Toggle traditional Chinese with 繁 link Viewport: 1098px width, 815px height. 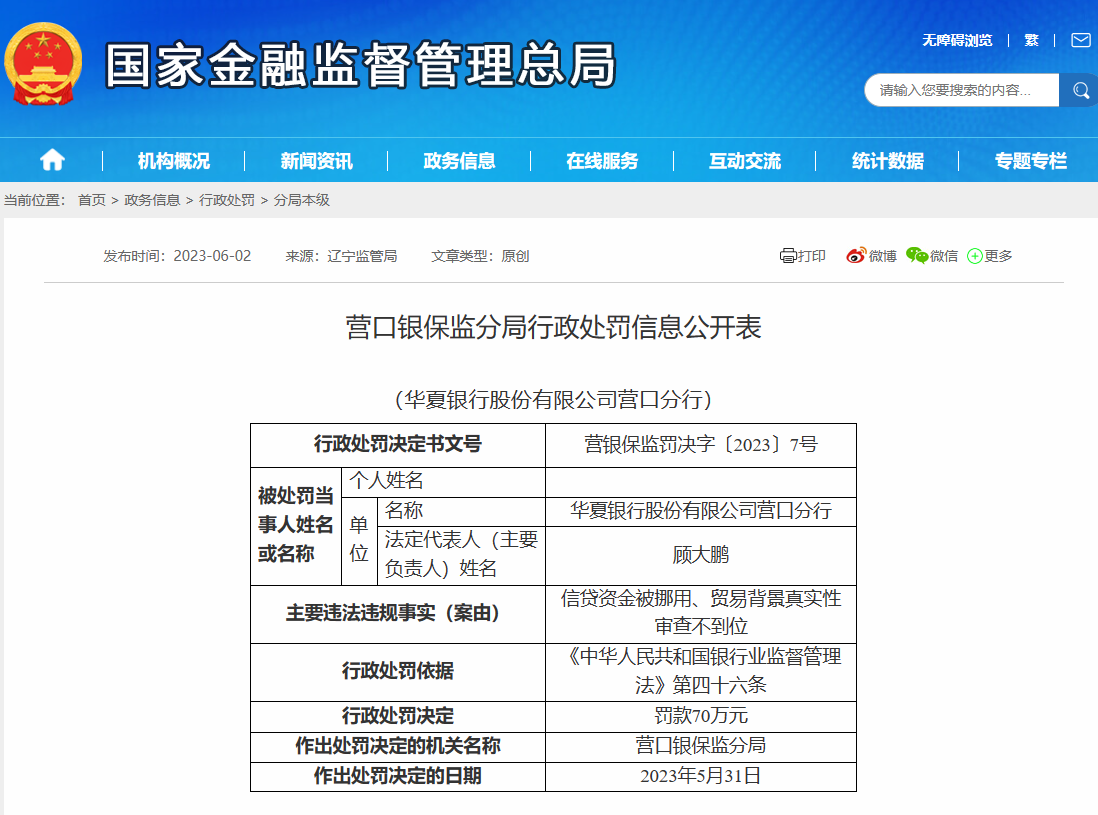[x=1031, y=40]
